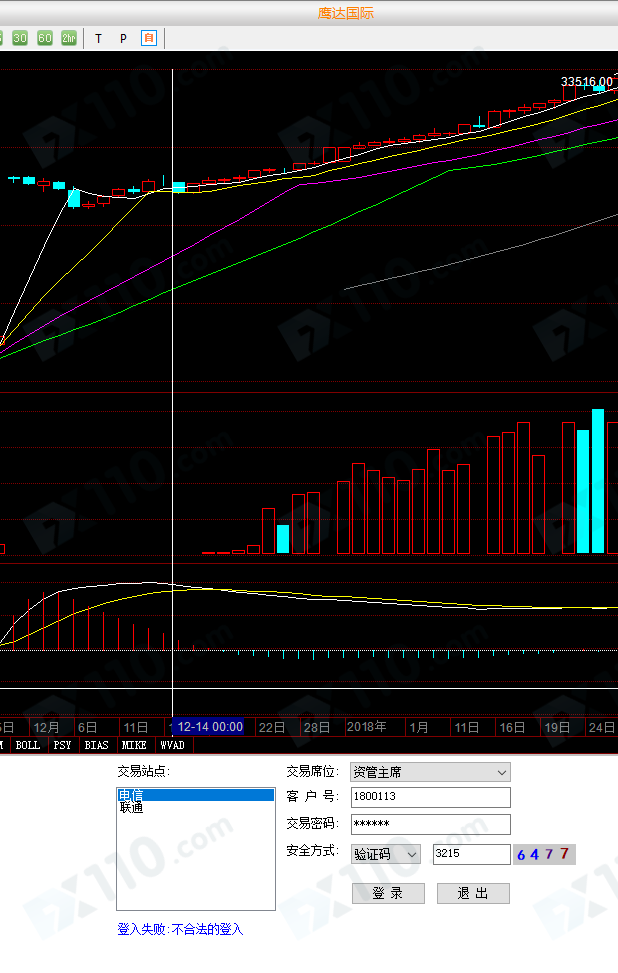The height and width of the screenshot is (973, 618).
Task: Refresh the 6477 captcha image
Action: [545, 854]
